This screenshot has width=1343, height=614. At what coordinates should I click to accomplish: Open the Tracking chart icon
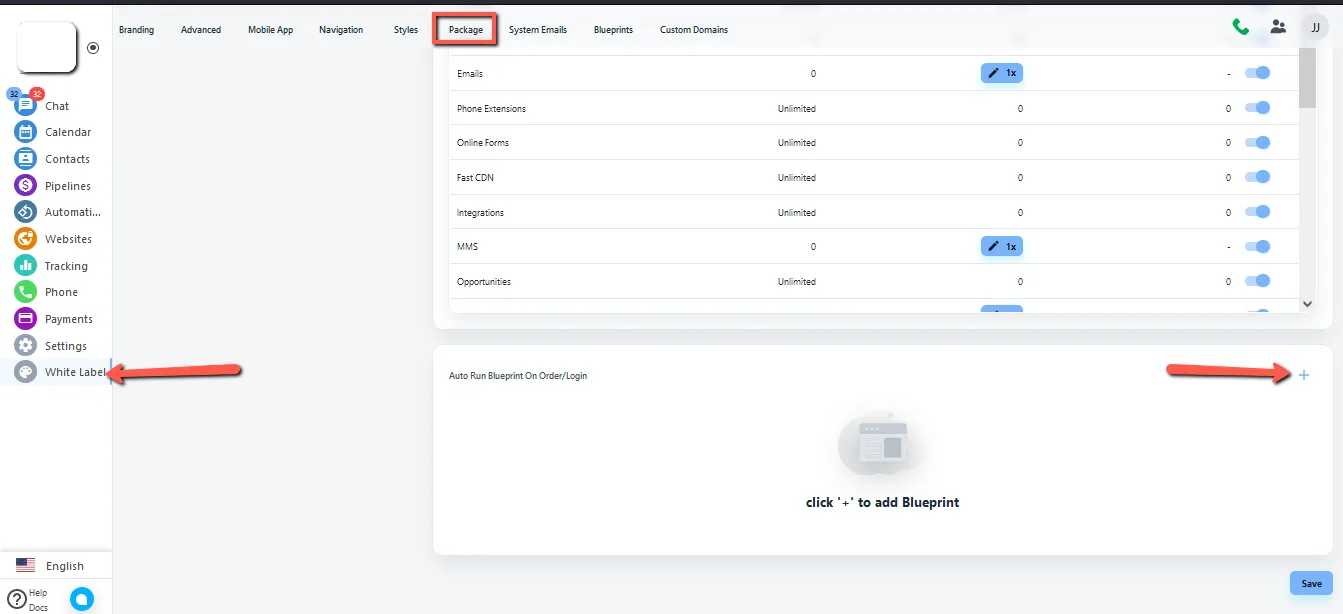point(25,265)
